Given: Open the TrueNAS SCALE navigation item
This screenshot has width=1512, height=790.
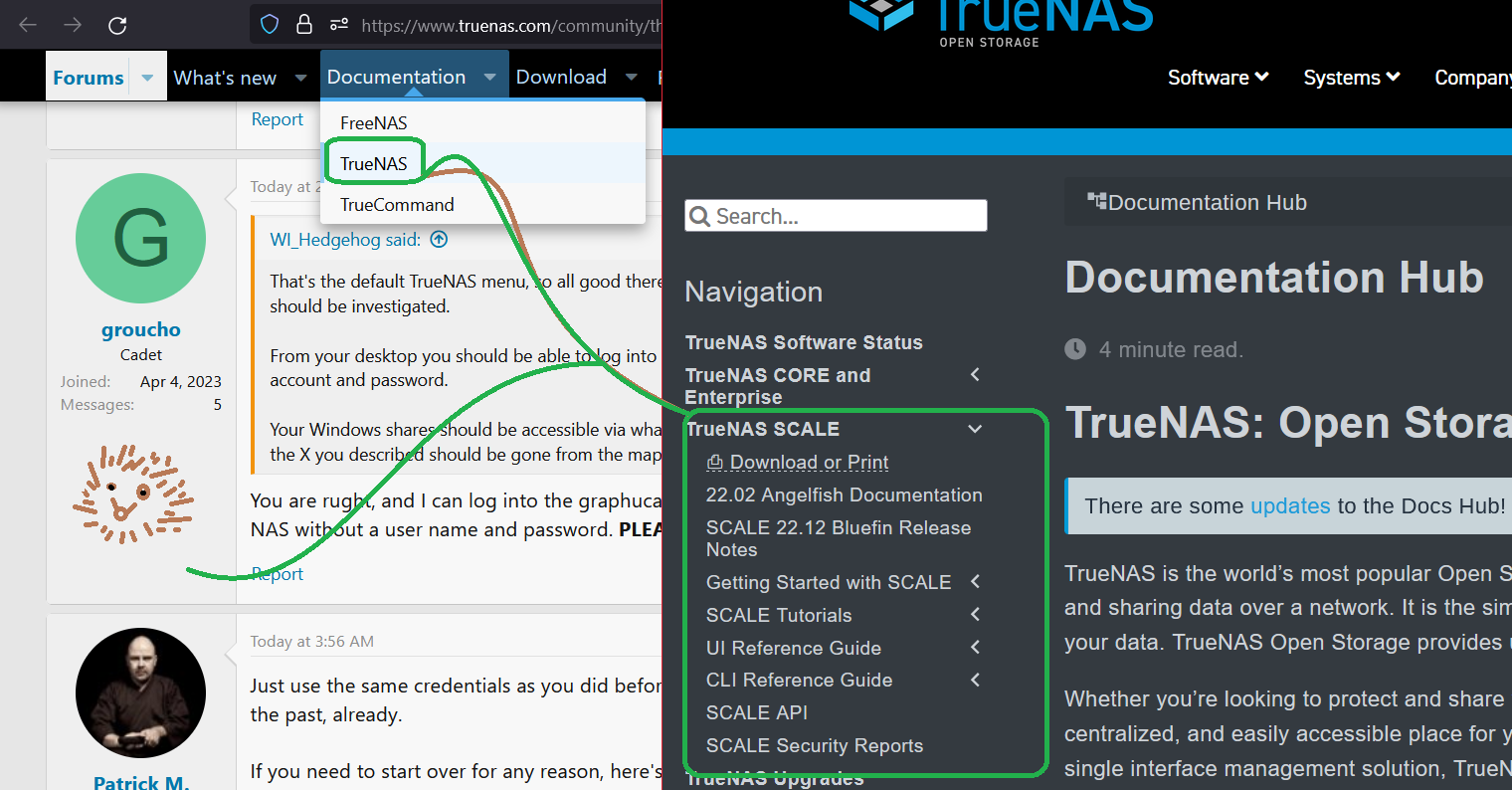Looking at the screenshot, I should click(762, 429).
